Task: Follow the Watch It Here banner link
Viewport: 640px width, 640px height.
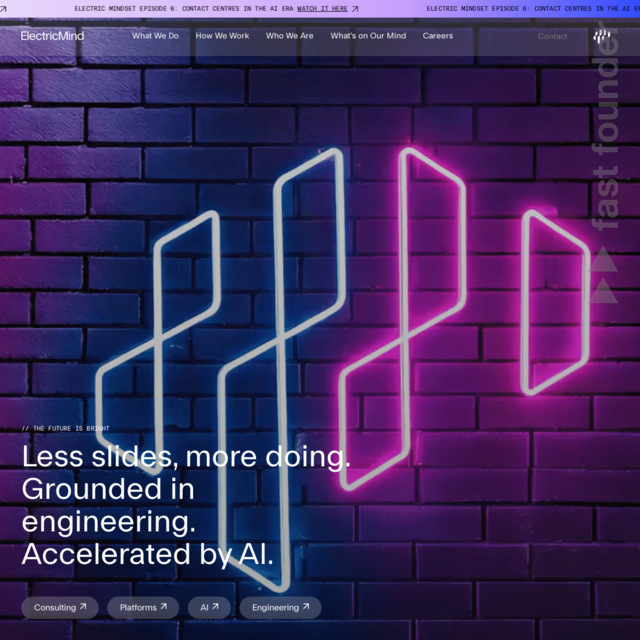Action: pos(322,8)
